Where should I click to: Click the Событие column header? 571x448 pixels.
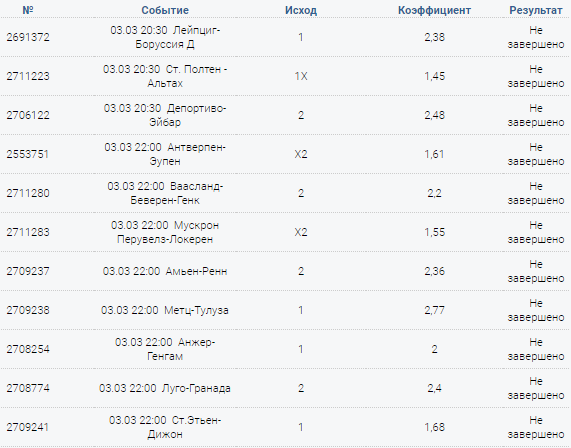coord(165,10)
